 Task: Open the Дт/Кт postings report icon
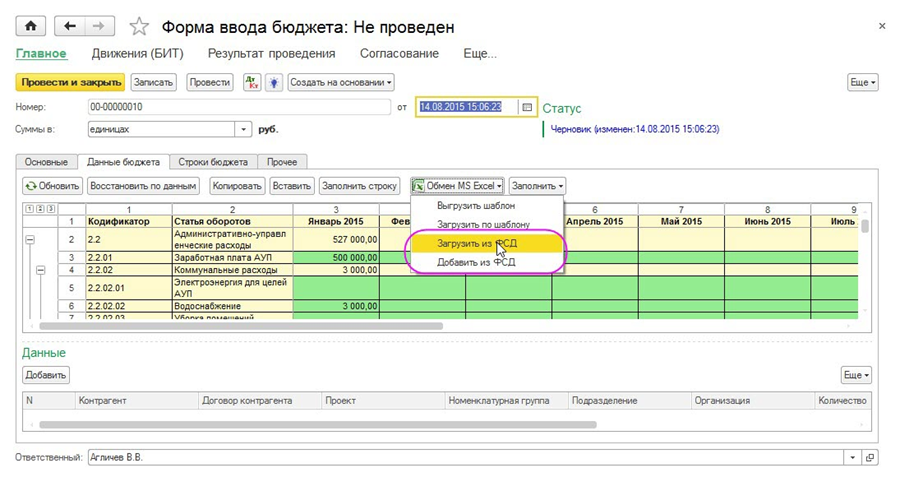pyautogui.click(x=251, y=82)
